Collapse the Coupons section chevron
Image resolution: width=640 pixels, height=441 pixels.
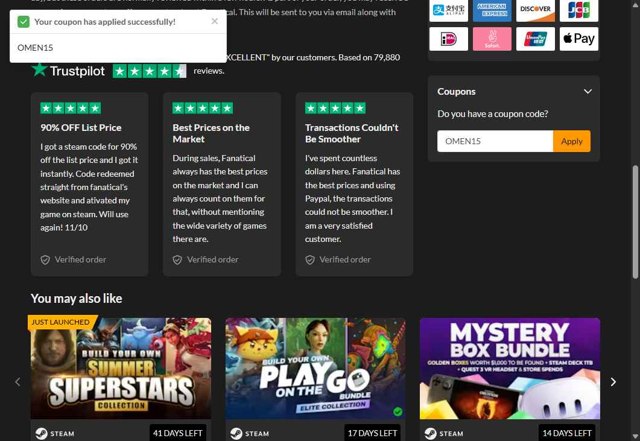click(587, 91)
